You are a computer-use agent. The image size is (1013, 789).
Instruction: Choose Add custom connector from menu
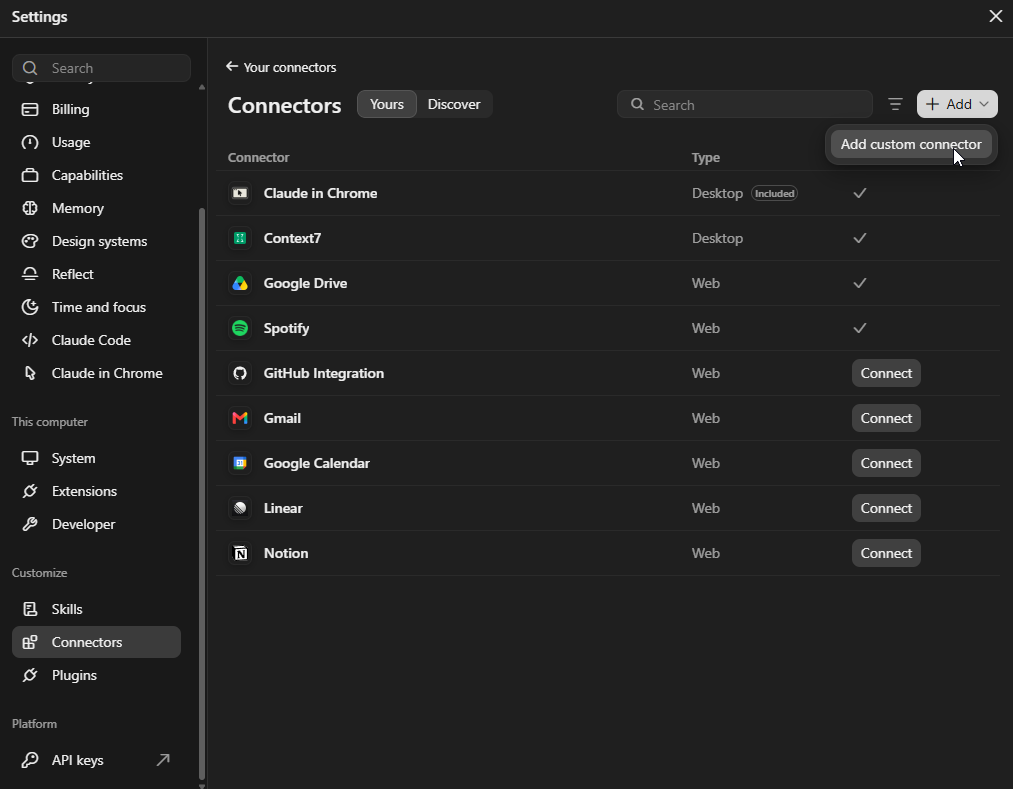pyautogui.click(x=911, y=144)
